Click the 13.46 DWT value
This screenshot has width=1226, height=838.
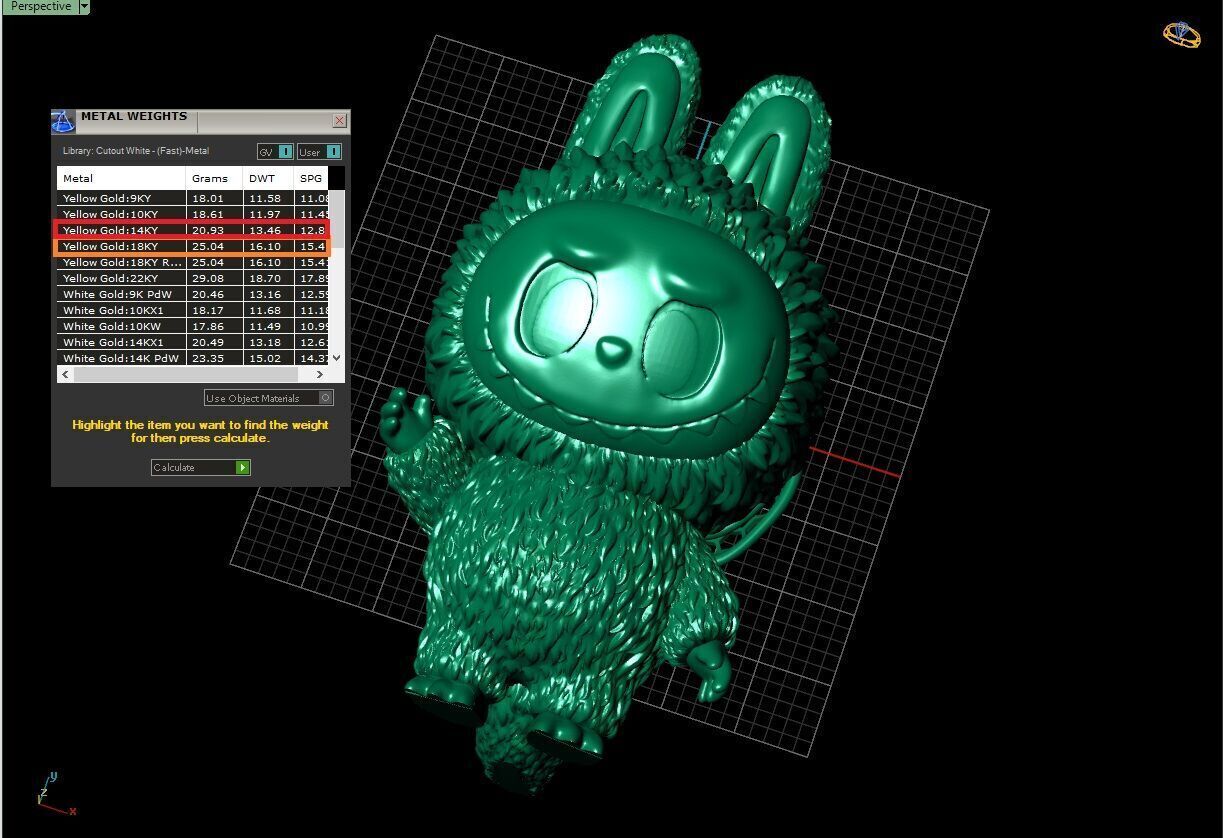point(265,230)
